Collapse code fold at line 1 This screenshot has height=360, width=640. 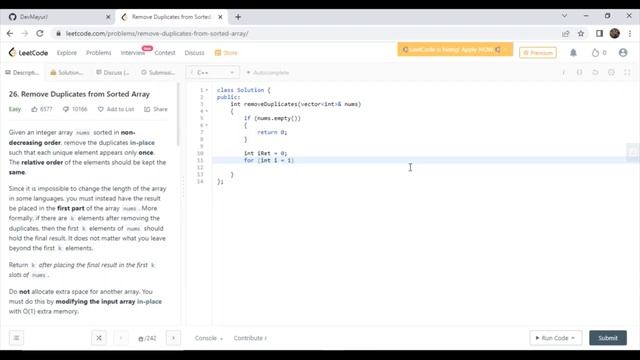point(207,90)
